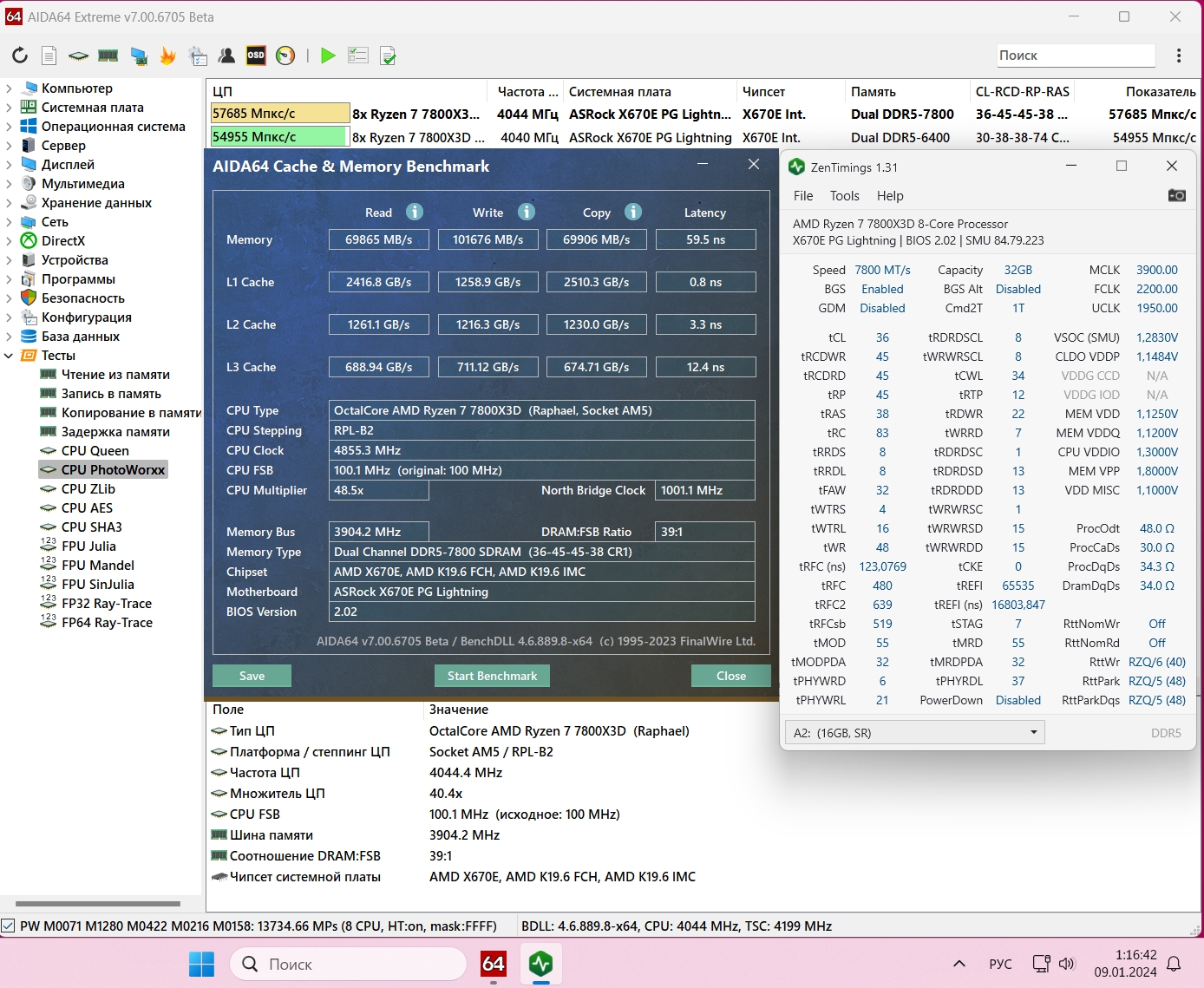Open the Help menu in ZenTimings
The width and height of the screenshot is (1204, 988).
[x=890, y=196]
